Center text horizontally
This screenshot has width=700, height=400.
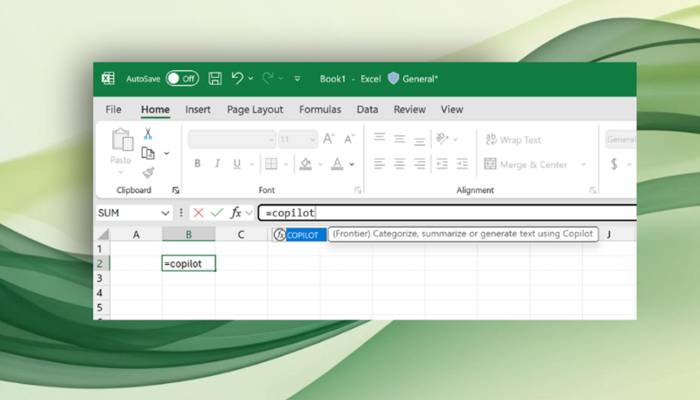400,164
